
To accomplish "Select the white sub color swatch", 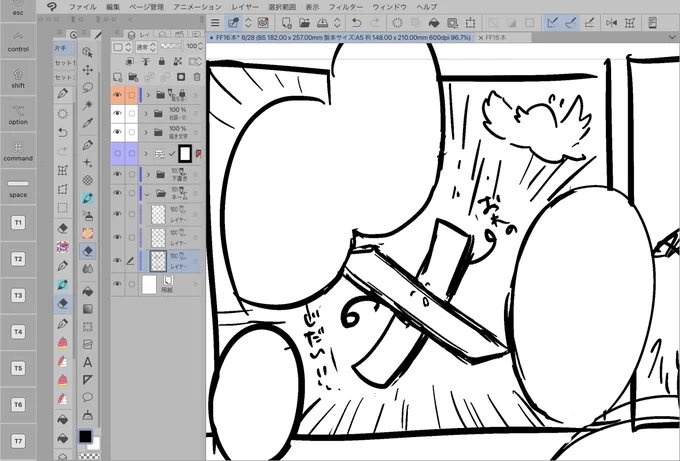I will [x=95, y=444].
